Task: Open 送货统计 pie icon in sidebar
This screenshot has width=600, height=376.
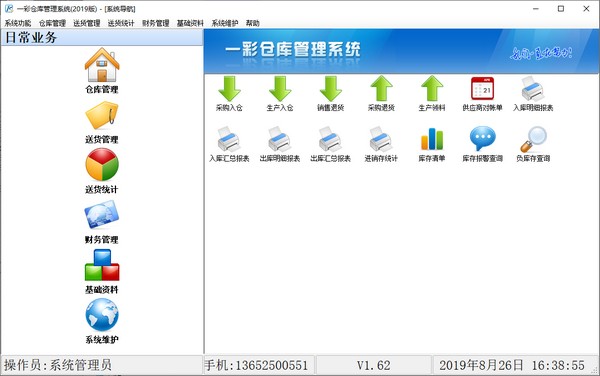Action: 102,164
